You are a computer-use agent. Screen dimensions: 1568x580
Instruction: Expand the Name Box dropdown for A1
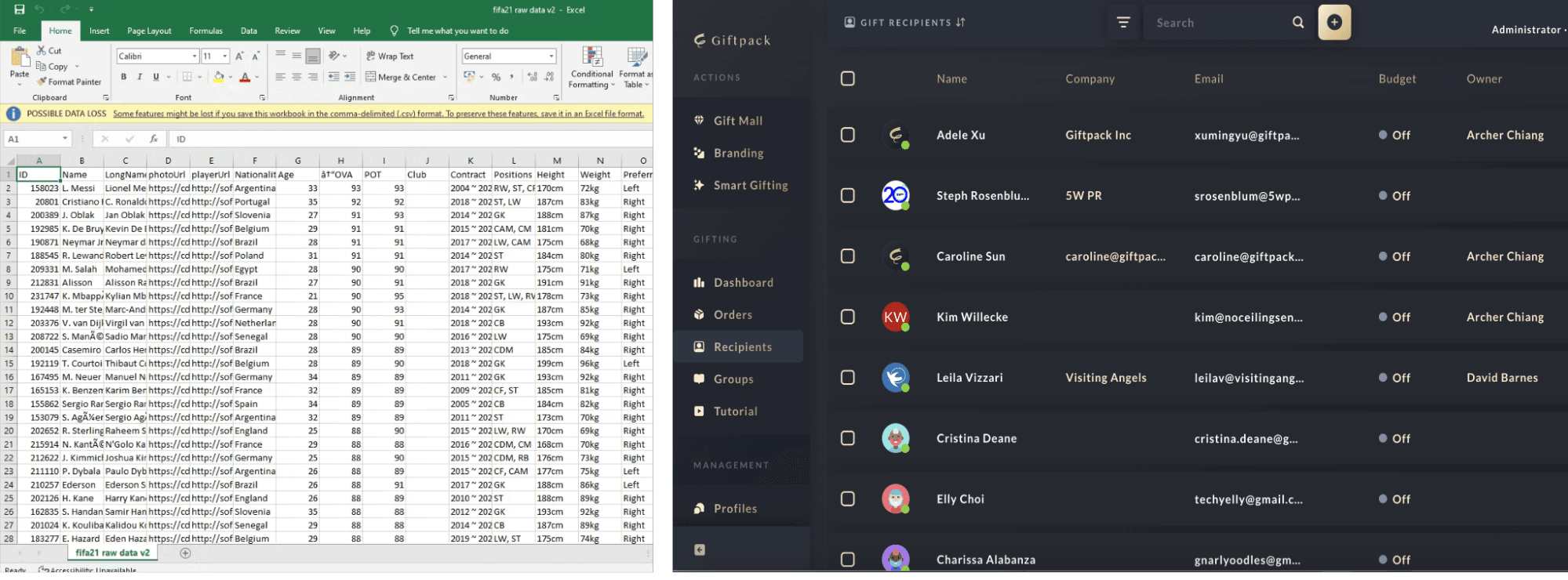click(65, 139)
